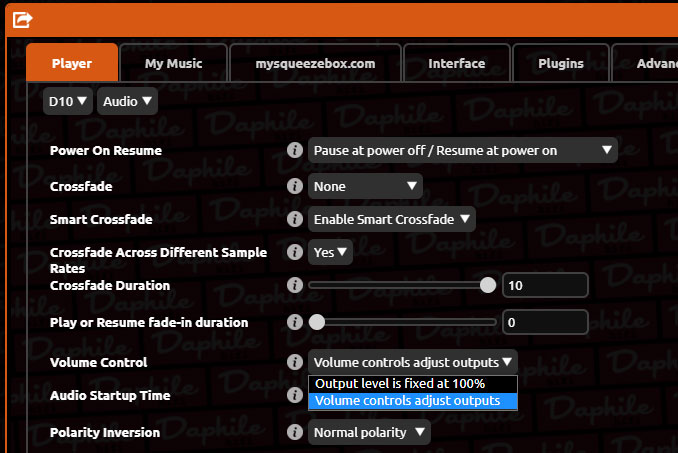Switch to the My Music tab
This screenshot has width=678, height=453.
tap(173, 63)
